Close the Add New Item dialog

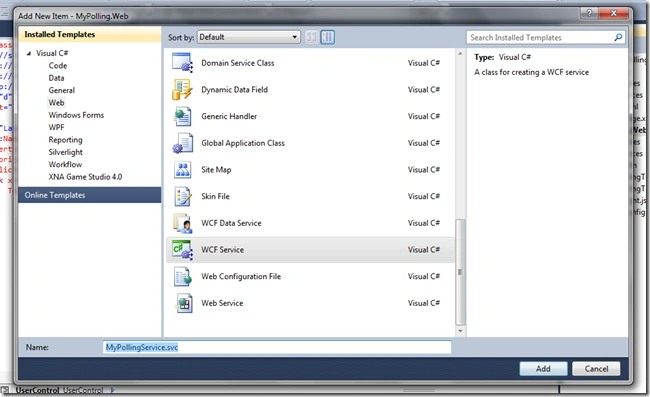click(614, 13)
